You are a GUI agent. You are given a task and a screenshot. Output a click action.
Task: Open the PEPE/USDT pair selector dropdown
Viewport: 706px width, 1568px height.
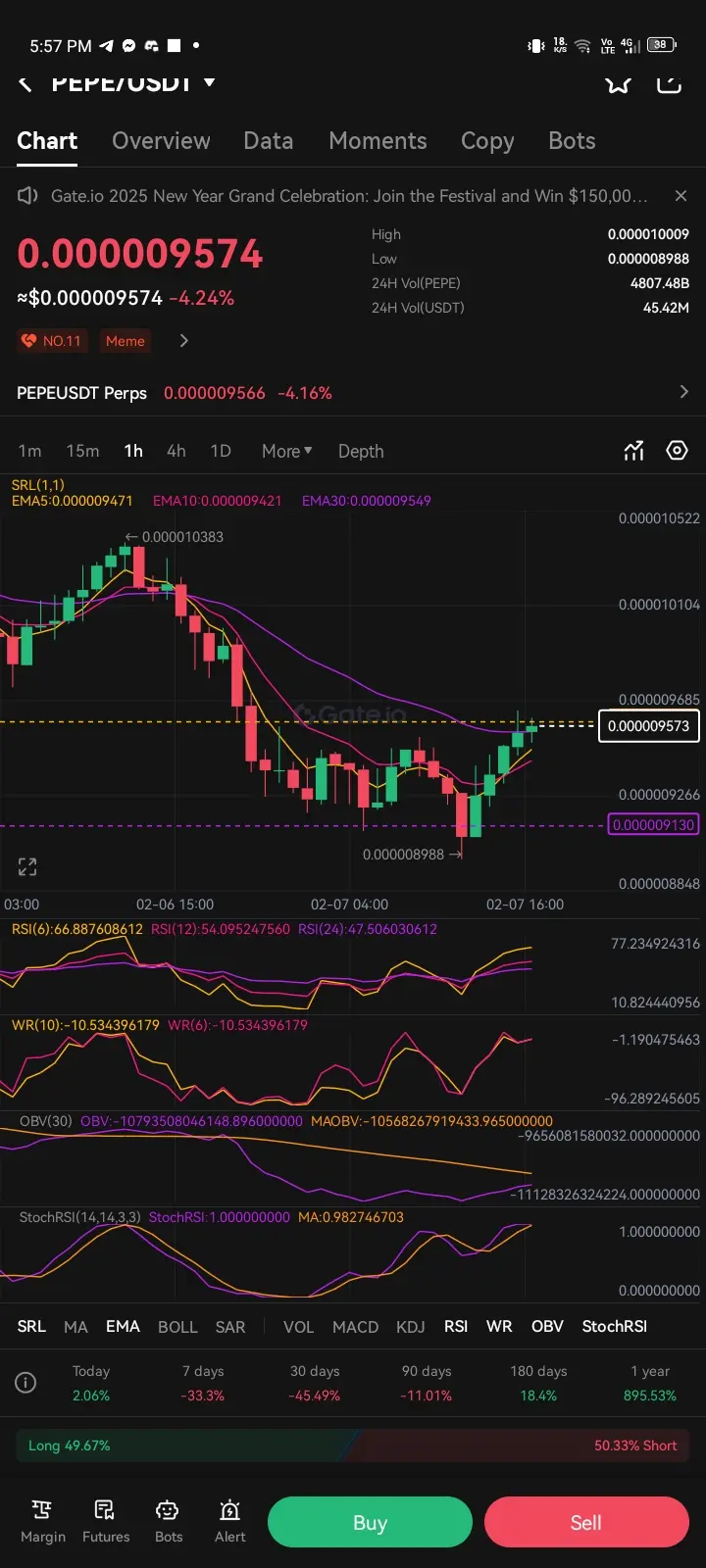coord(133,83)
